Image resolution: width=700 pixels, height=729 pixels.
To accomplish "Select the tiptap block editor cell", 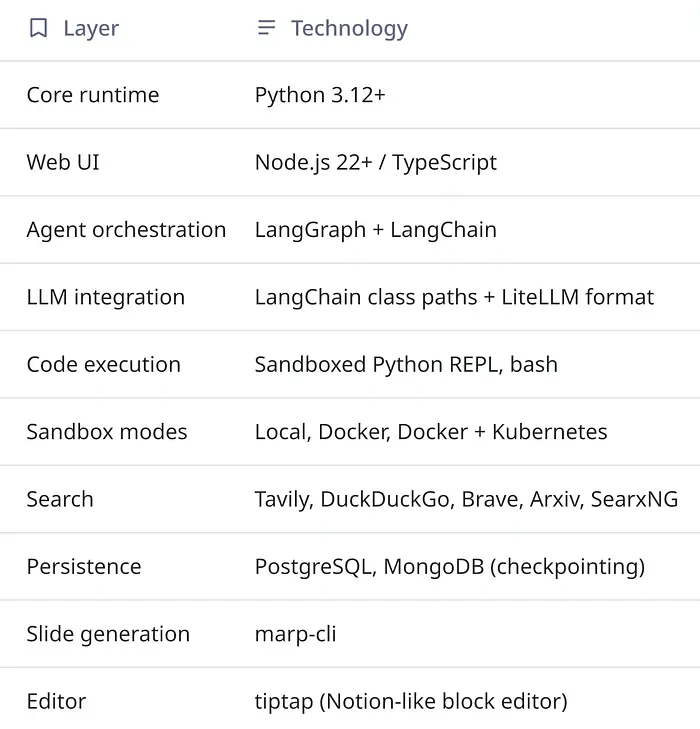I will [411, 701].
